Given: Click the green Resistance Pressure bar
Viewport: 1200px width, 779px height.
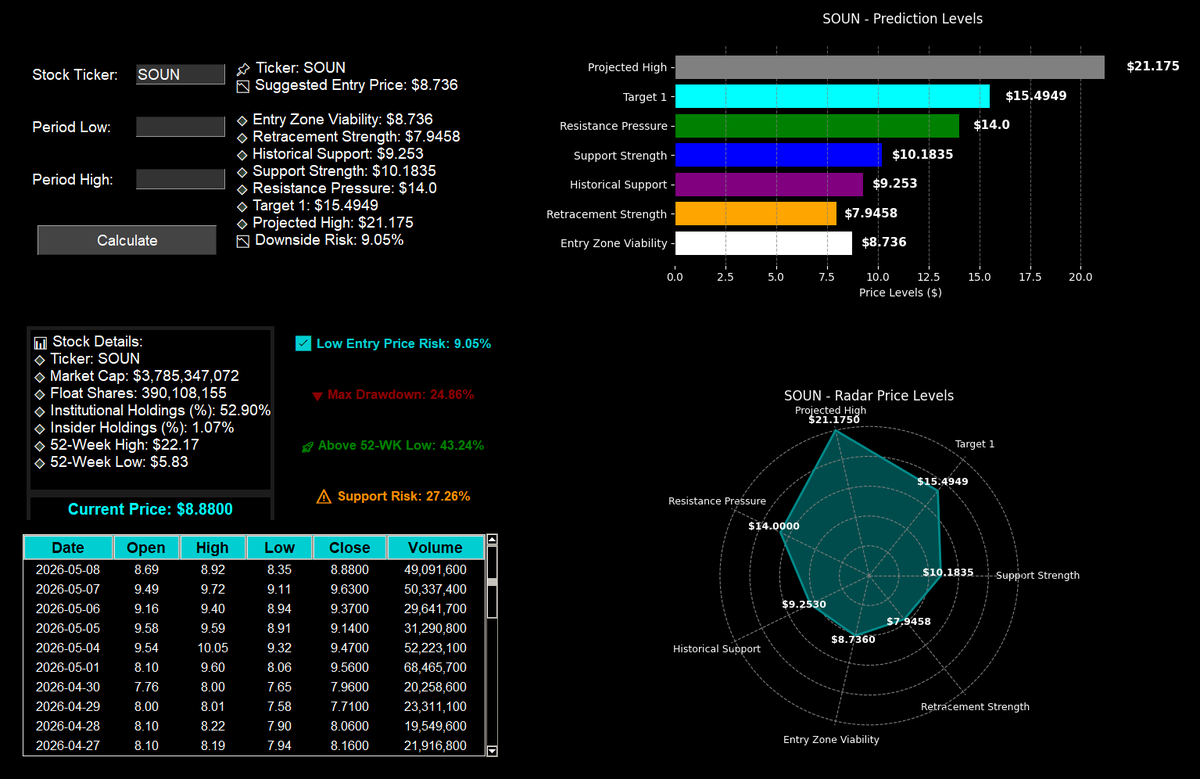Looking at the screenshot, I should pos(817,126).
